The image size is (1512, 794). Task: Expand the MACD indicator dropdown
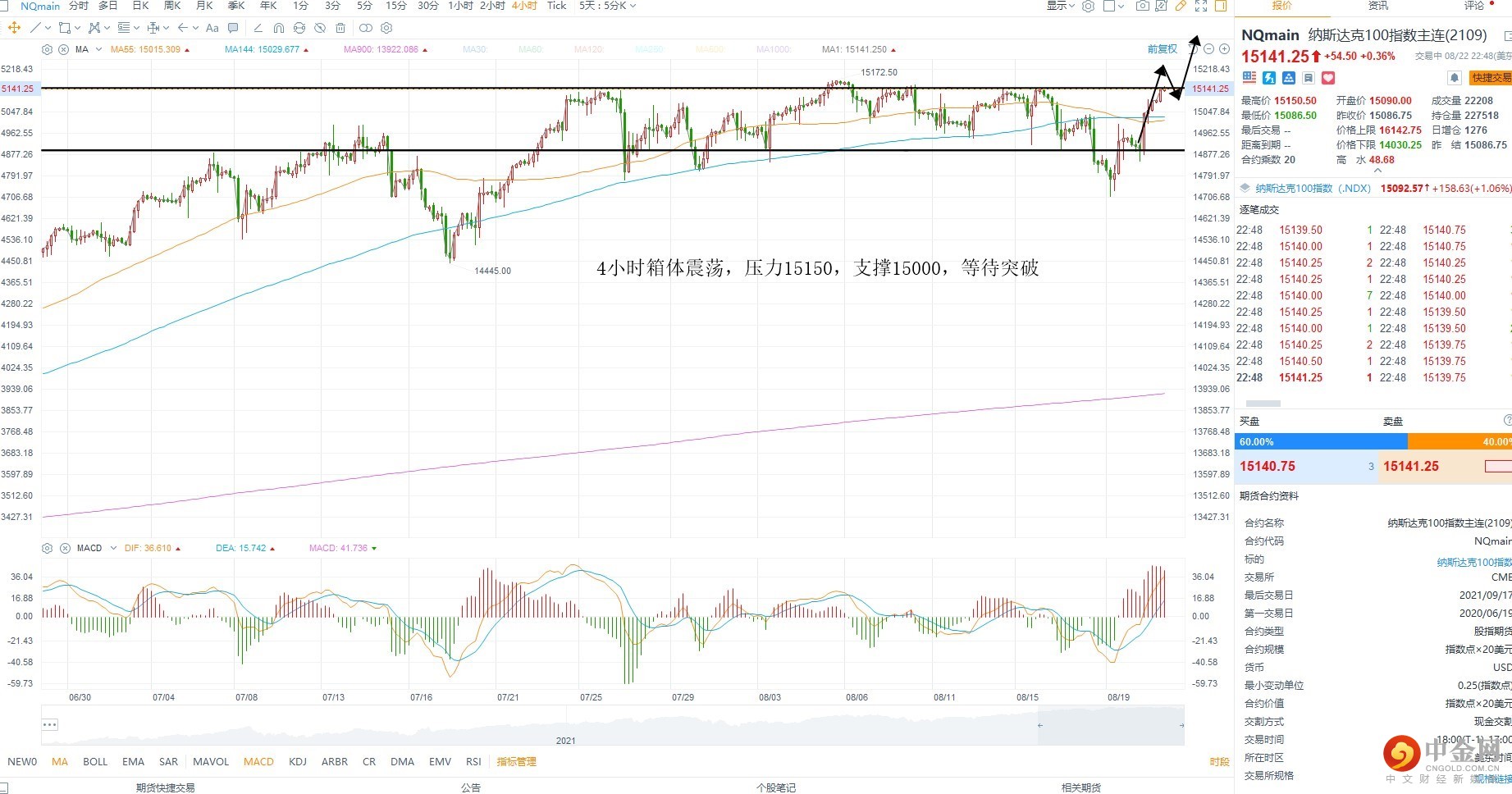point(112,548)
